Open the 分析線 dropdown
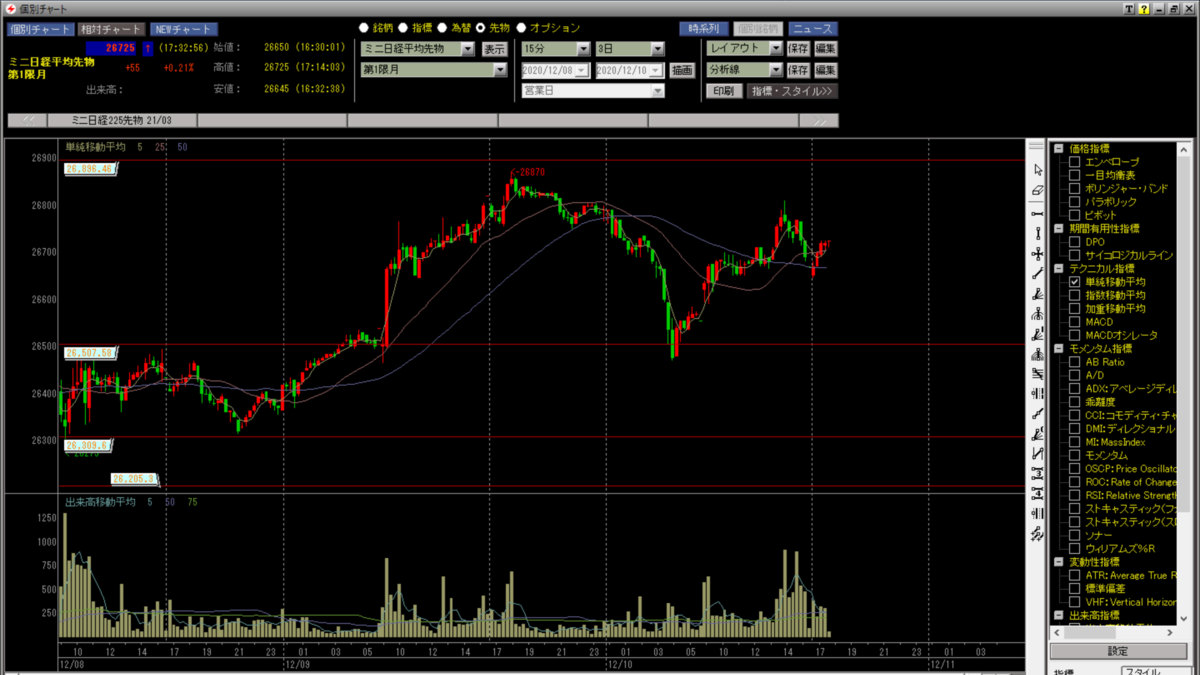This screenshot has height=675, width=1200. tap(775, 70)
